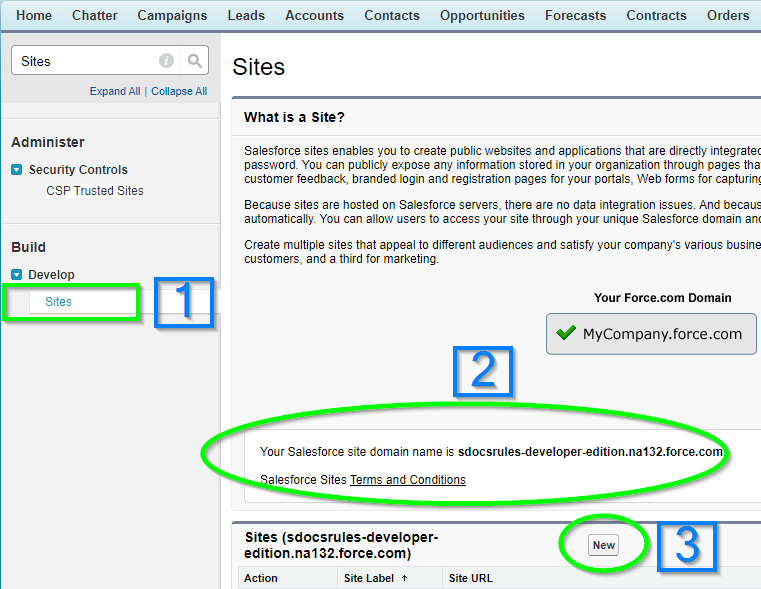Click the Administer section heading
The width and height of the screenshot is (761, 589).
(x=48, y=142)
